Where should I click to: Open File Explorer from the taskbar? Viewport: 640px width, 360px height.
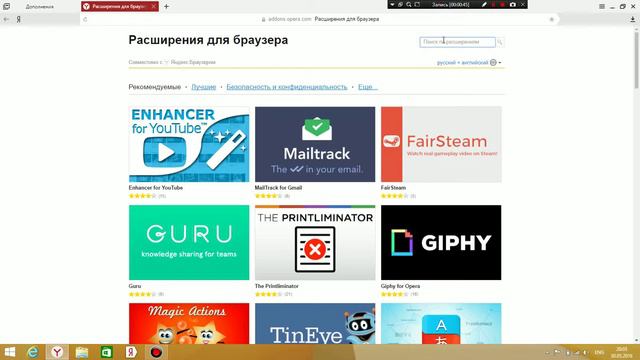(x=82, y=352)
